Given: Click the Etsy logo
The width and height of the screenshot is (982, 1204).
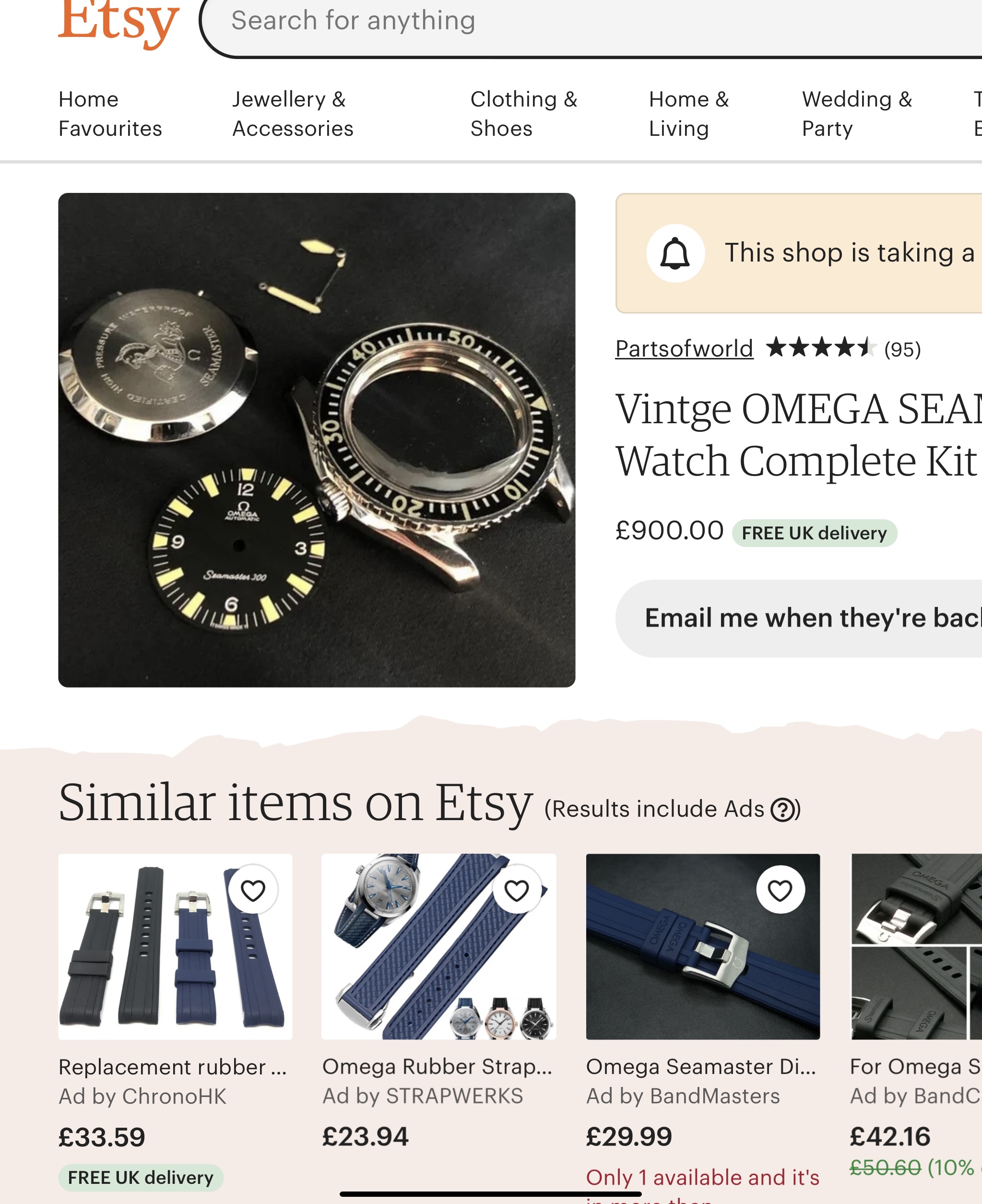Looking at the screenshot, I should click(118, 23).
